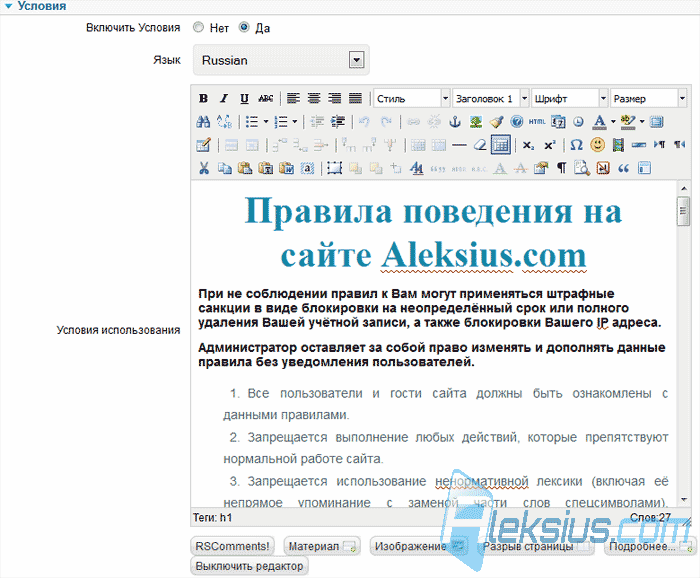Toggle fullscreen editor mode
This screenshot has width=700, height=578.
point(656,121)
